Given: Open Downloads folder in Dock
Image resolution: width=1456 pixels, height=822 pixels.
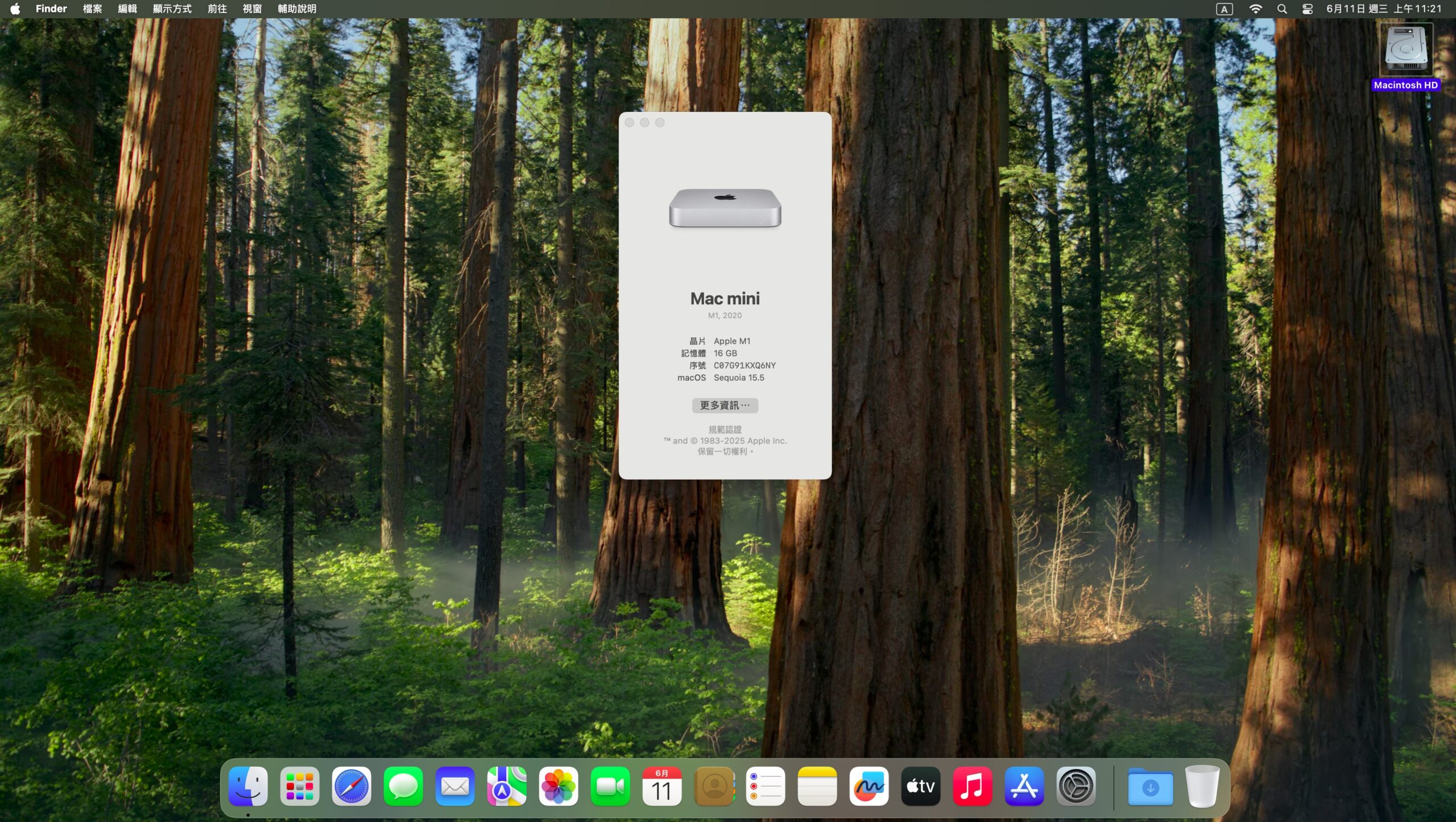Looking at the screenshot, I should point(1151,786).
